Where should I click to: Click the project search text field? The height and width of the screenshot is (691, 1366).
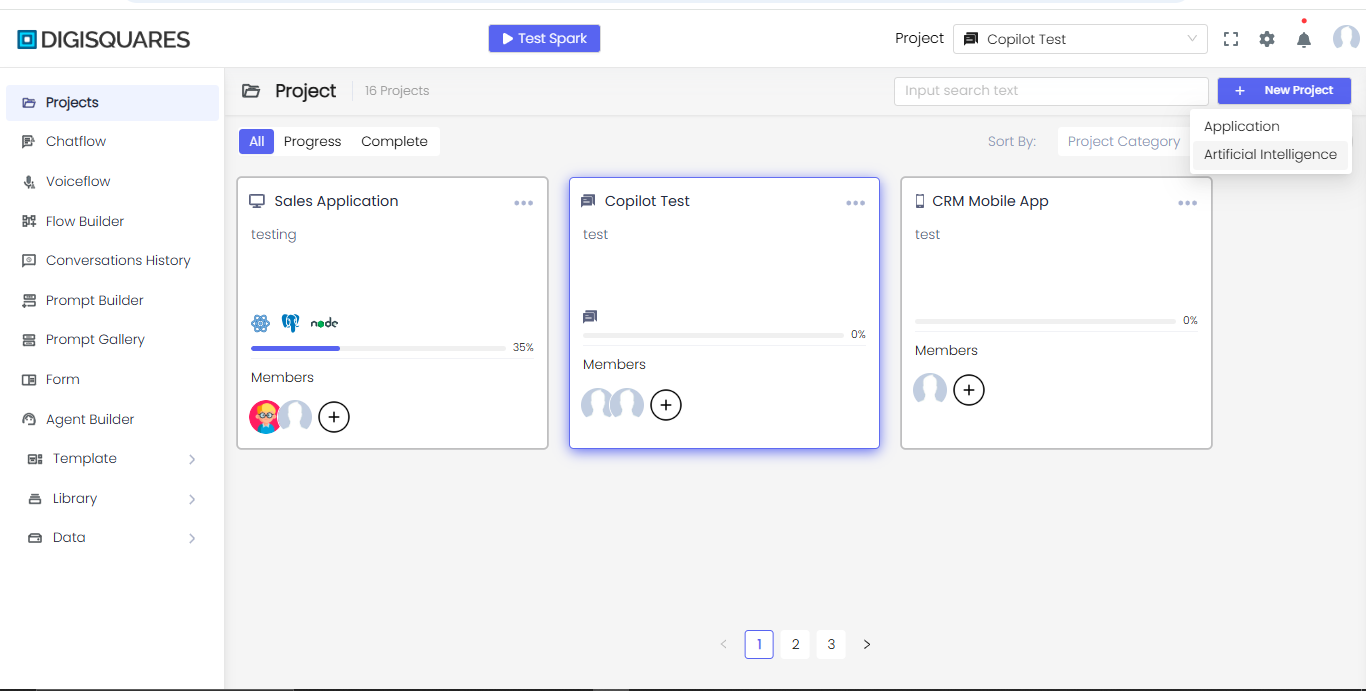[x=1051, y=91]
